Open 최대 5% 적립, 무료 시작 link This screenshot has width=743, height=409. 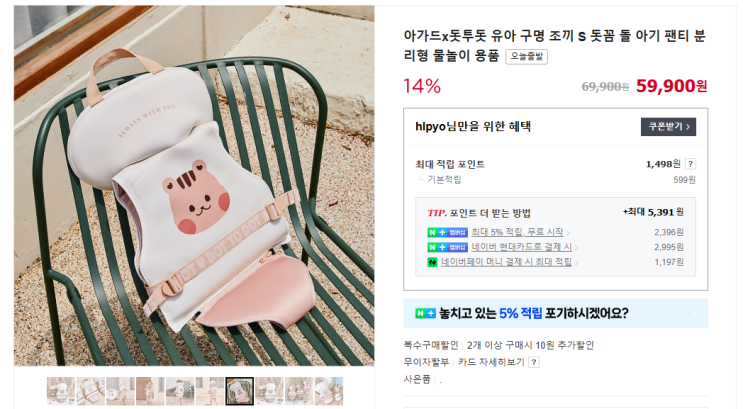click(x=517, y=232)
